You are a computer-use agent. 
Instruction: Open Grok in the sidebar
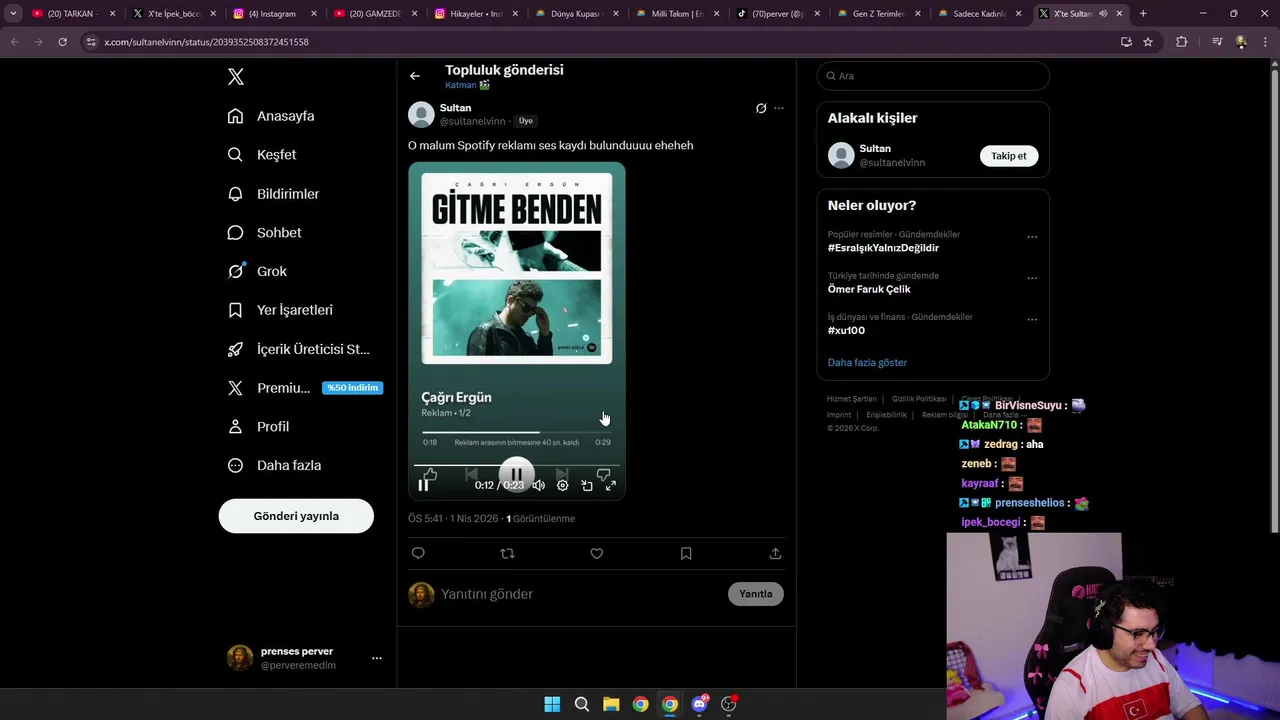(258, 271)
